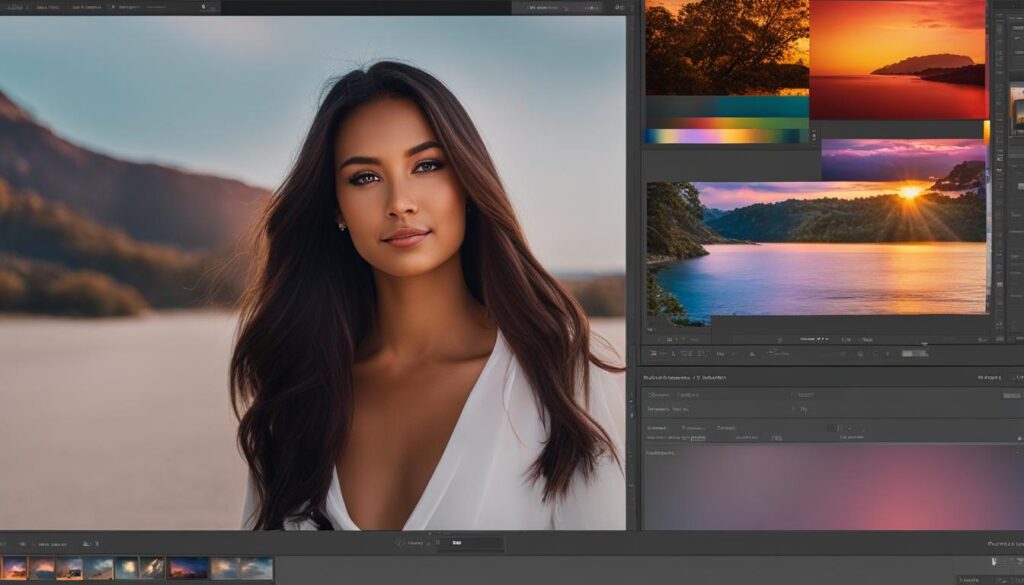1024x585 pixels.
Task: Click the dark input field in bottom bar
Action: 470,543
